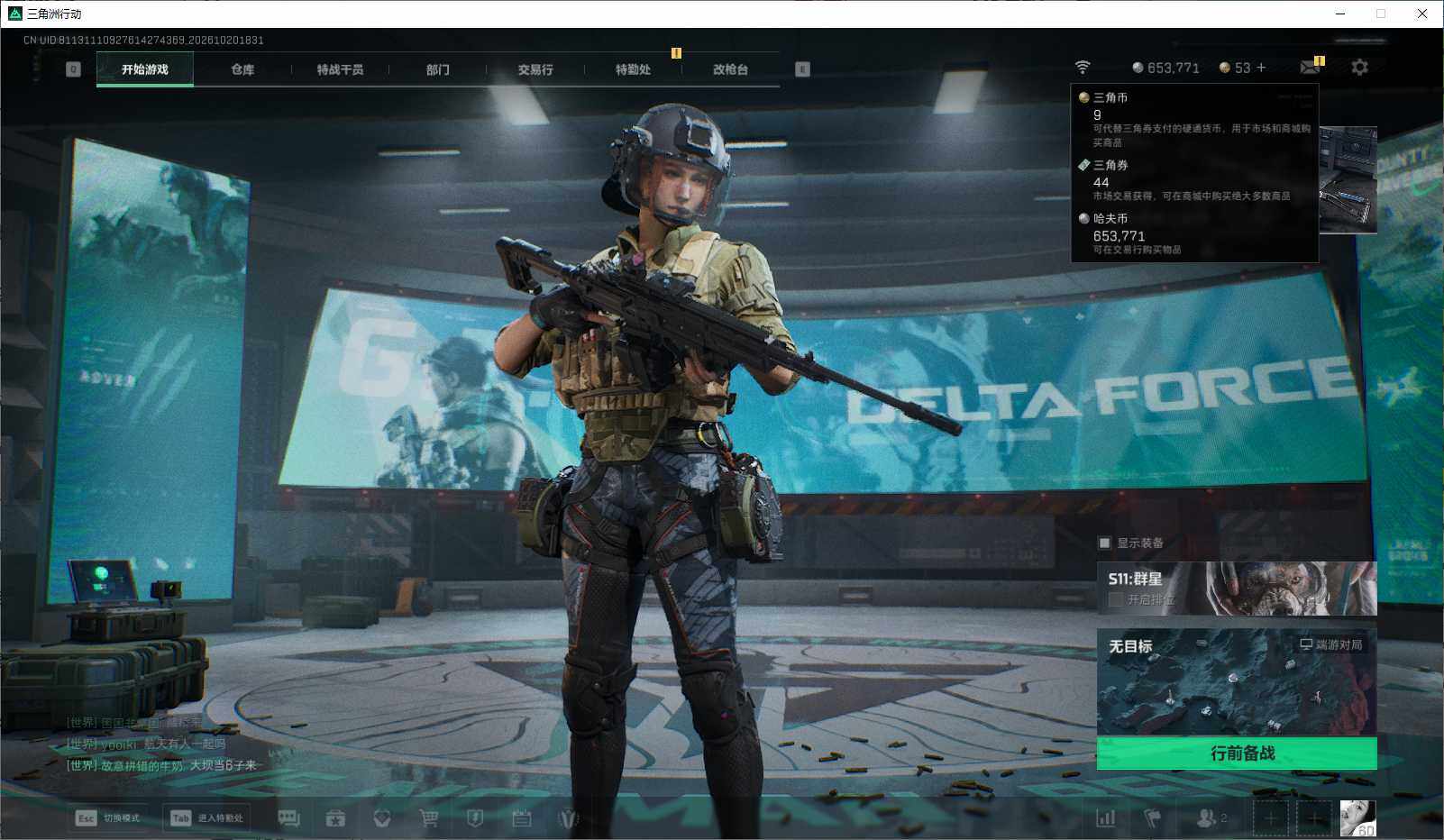Open the chat bubble icon
The height and width of the screenshot is (840, 1444).
288,817
